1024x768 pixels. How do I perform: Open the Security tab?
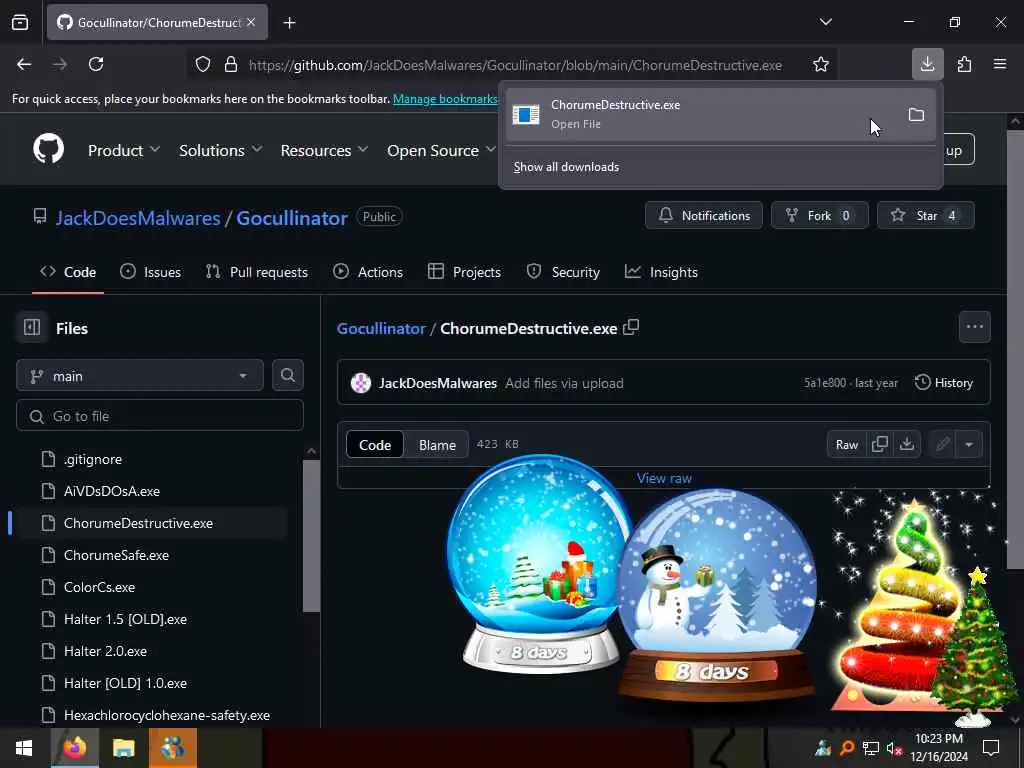tap(563, 272)
